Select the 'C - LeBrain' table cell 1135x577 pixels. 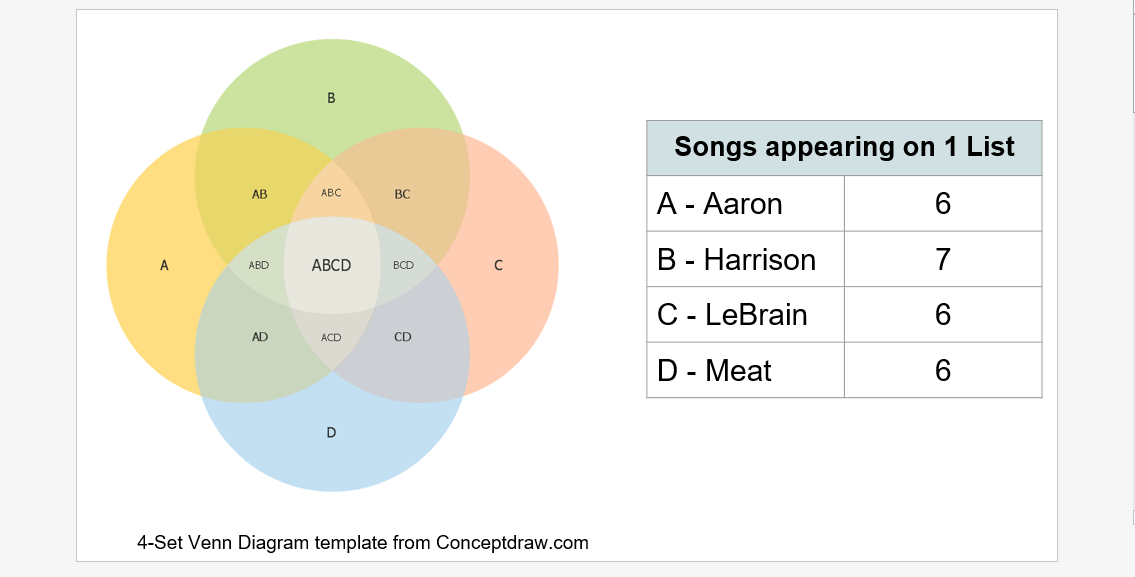point(745,315)
